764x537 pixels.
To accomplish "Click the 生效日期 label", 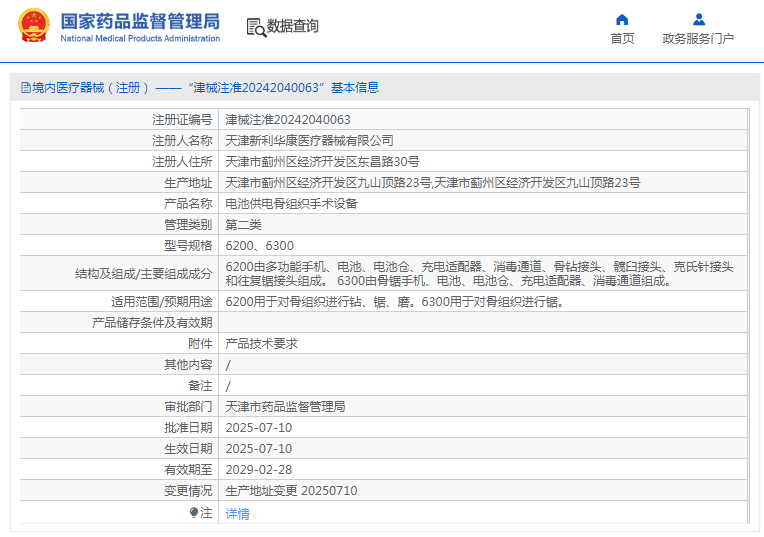I will pyautogui.click(x=188, y=449).
